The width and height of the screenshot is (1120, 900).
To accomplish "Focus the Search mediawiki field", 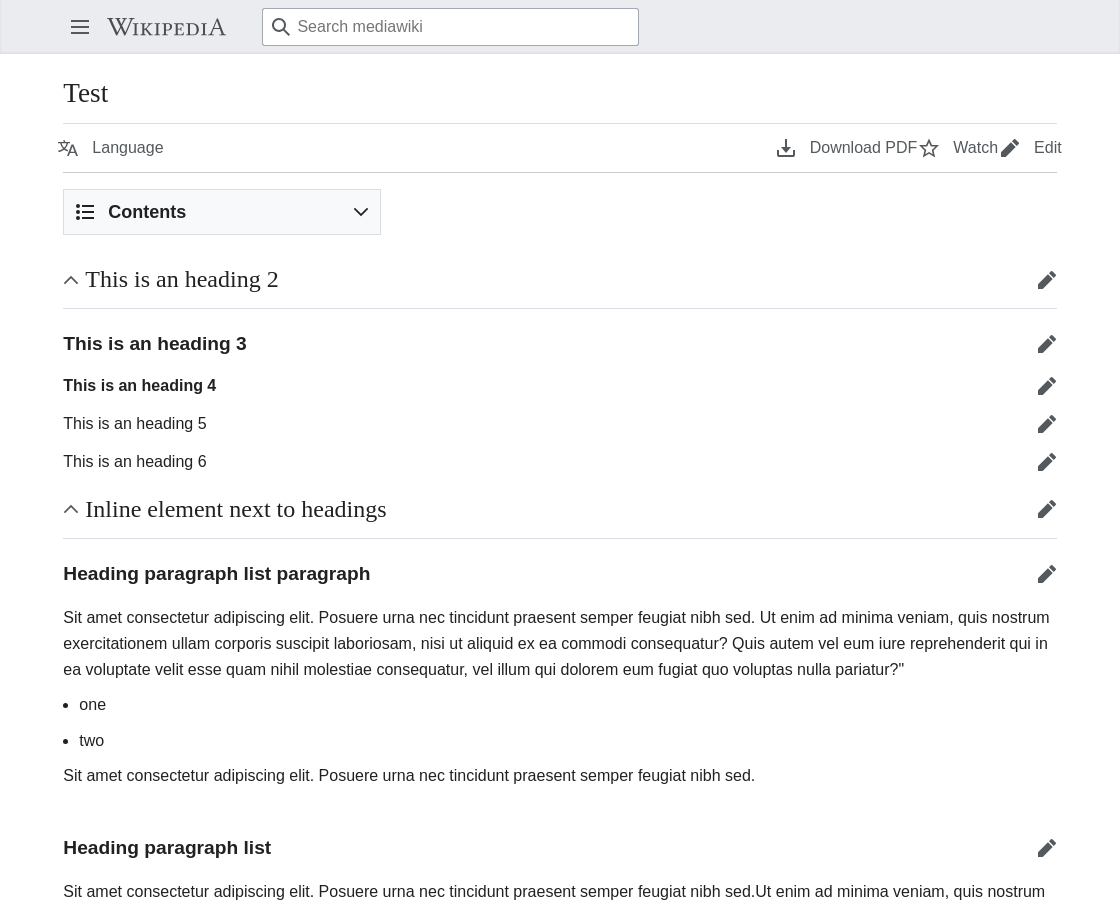I will pos(450,27).
